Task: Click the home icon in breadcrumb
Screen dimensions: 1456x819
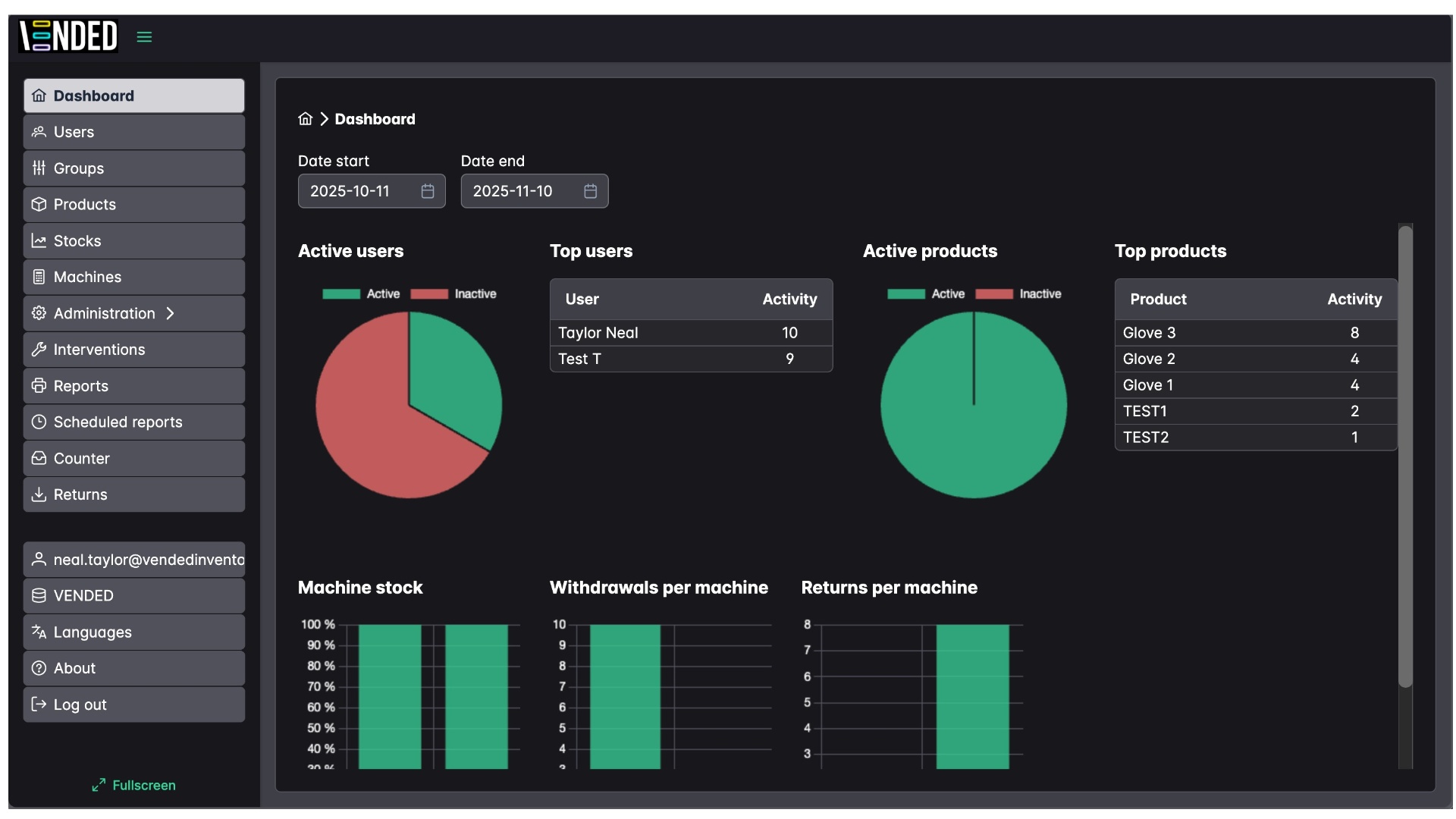Action: coord(306,119)
